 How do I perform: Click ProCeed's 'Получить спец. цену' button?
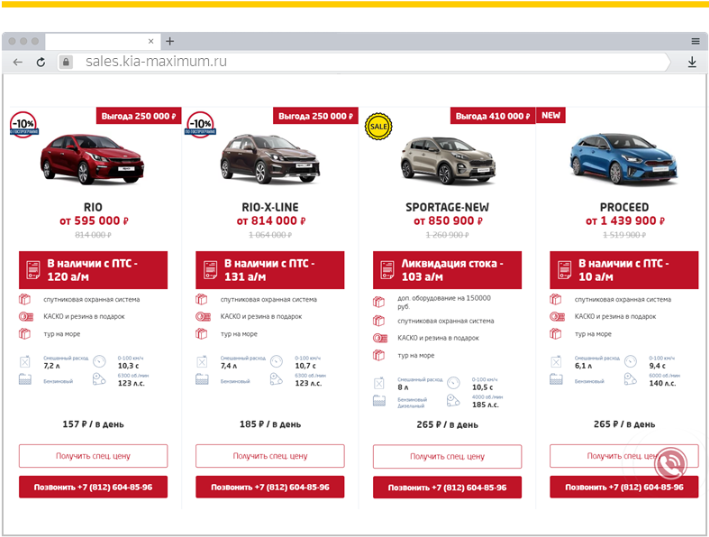point(624,456)
